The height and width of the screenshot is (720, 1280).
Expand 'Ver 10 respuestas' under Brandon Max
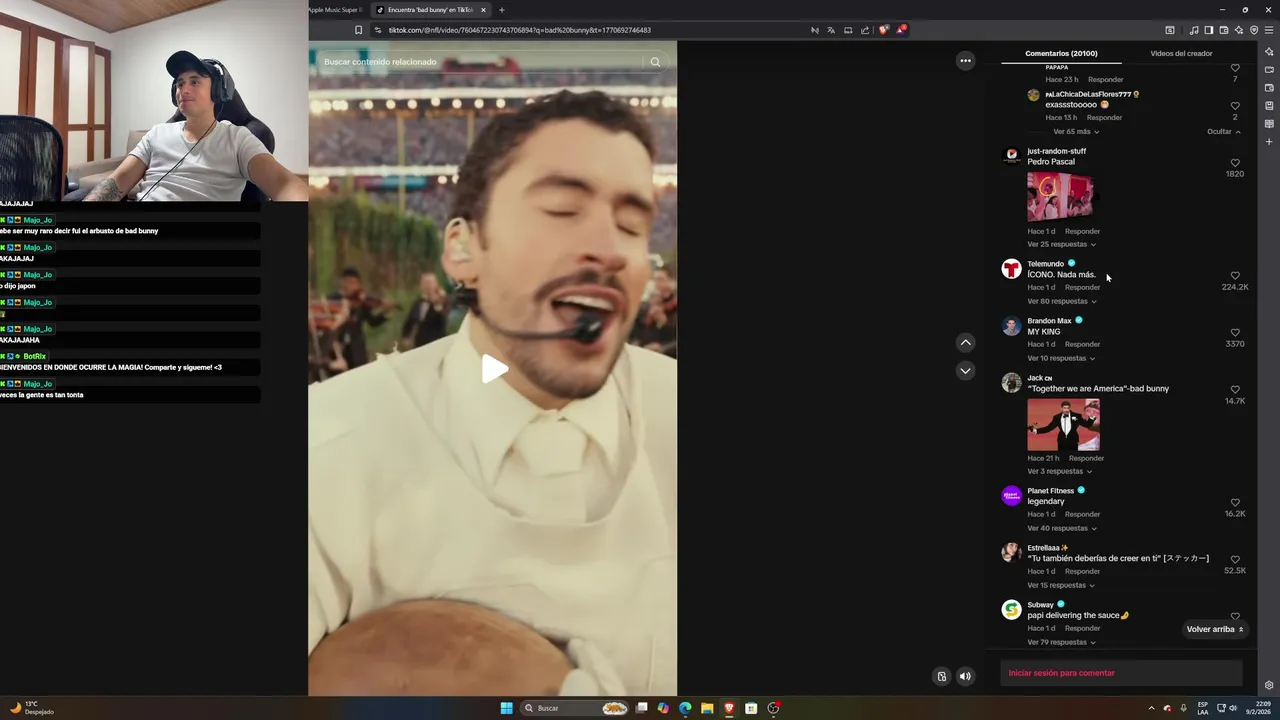[x=1061, y=358]
